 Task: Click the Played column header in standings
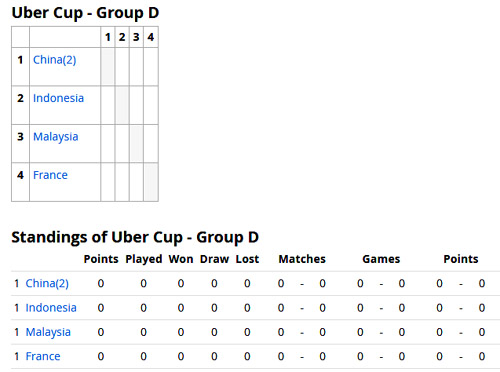coord(144,259)
